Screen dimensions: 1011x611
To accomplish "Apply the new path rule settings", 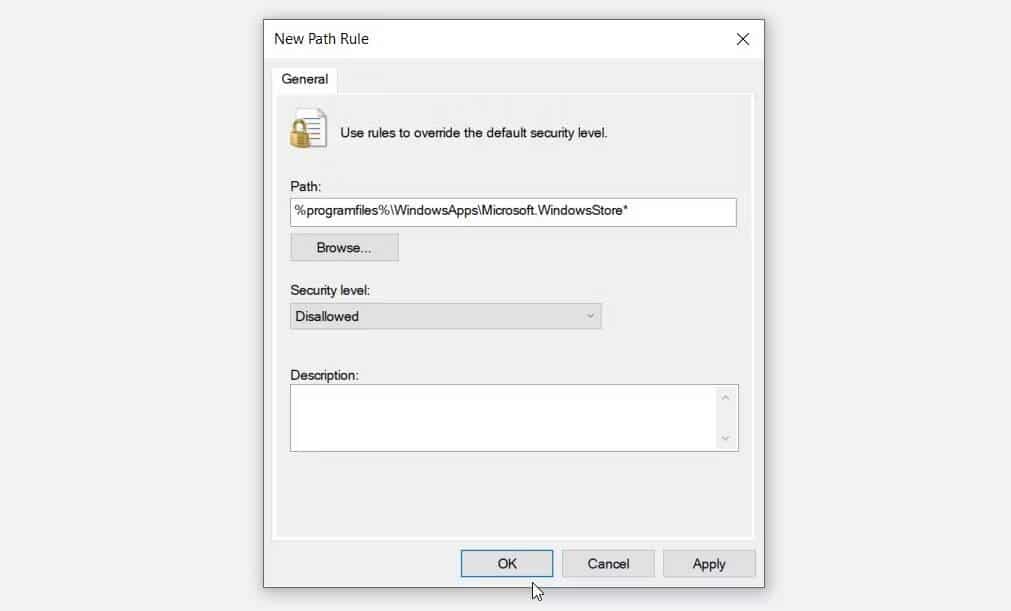I will pos(709,563).
